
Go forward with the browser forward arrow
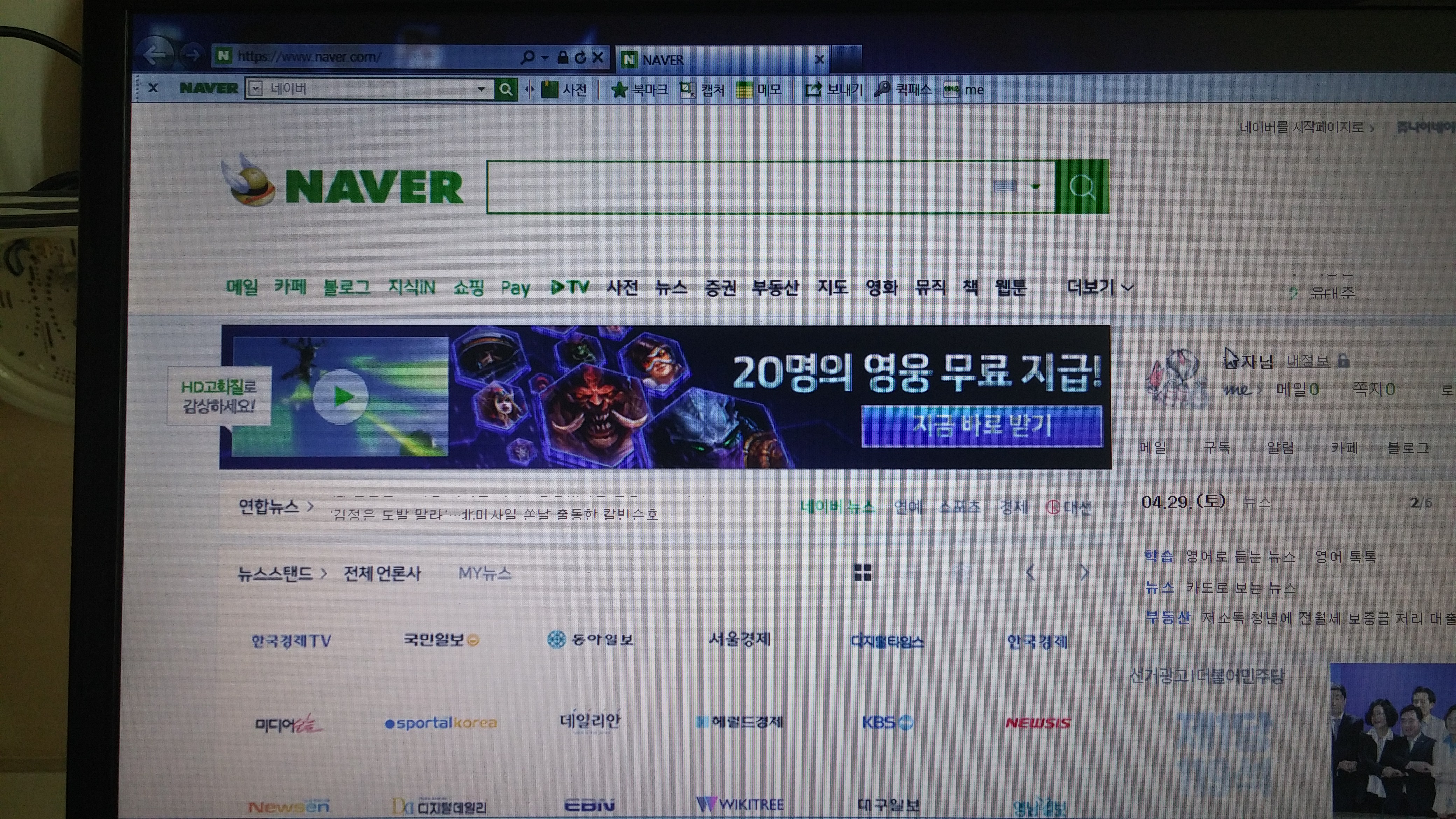pos(192,55)
